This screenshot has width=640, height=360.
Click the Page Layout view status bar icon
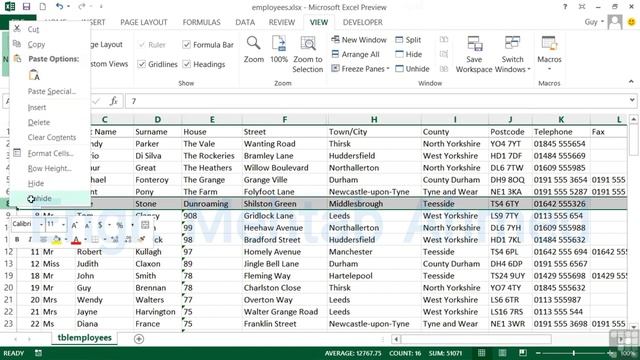[502, 353]
